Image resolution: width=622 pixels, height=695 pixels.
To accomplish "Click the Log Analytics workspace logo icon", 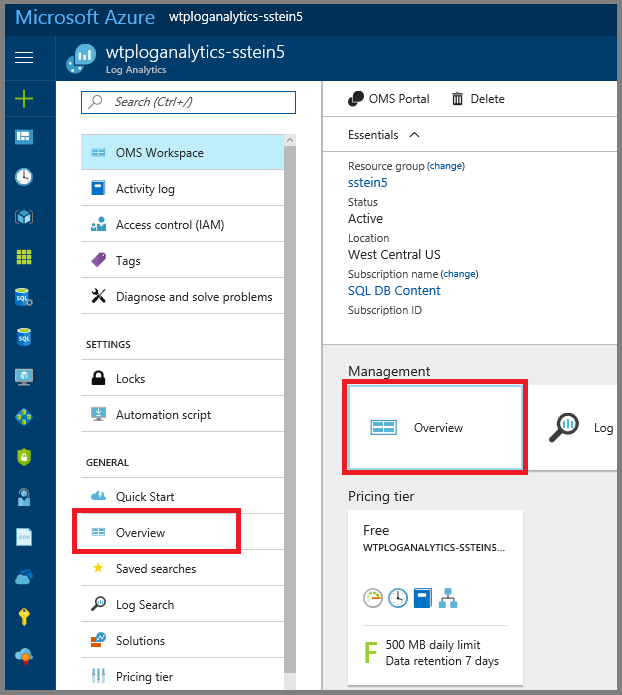I will (x=81, y=59).
